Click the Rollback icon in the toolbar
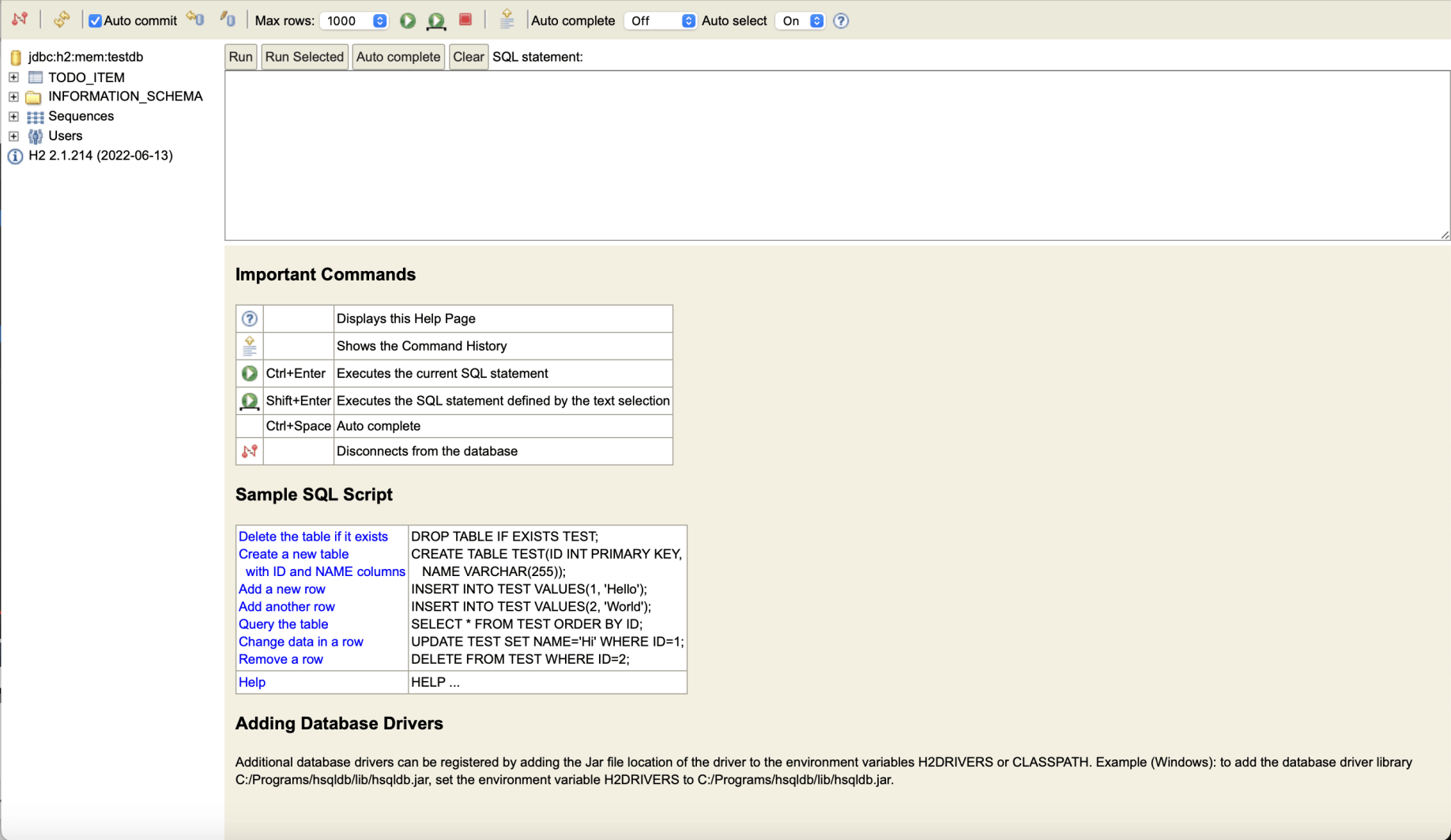 (195, 20)
